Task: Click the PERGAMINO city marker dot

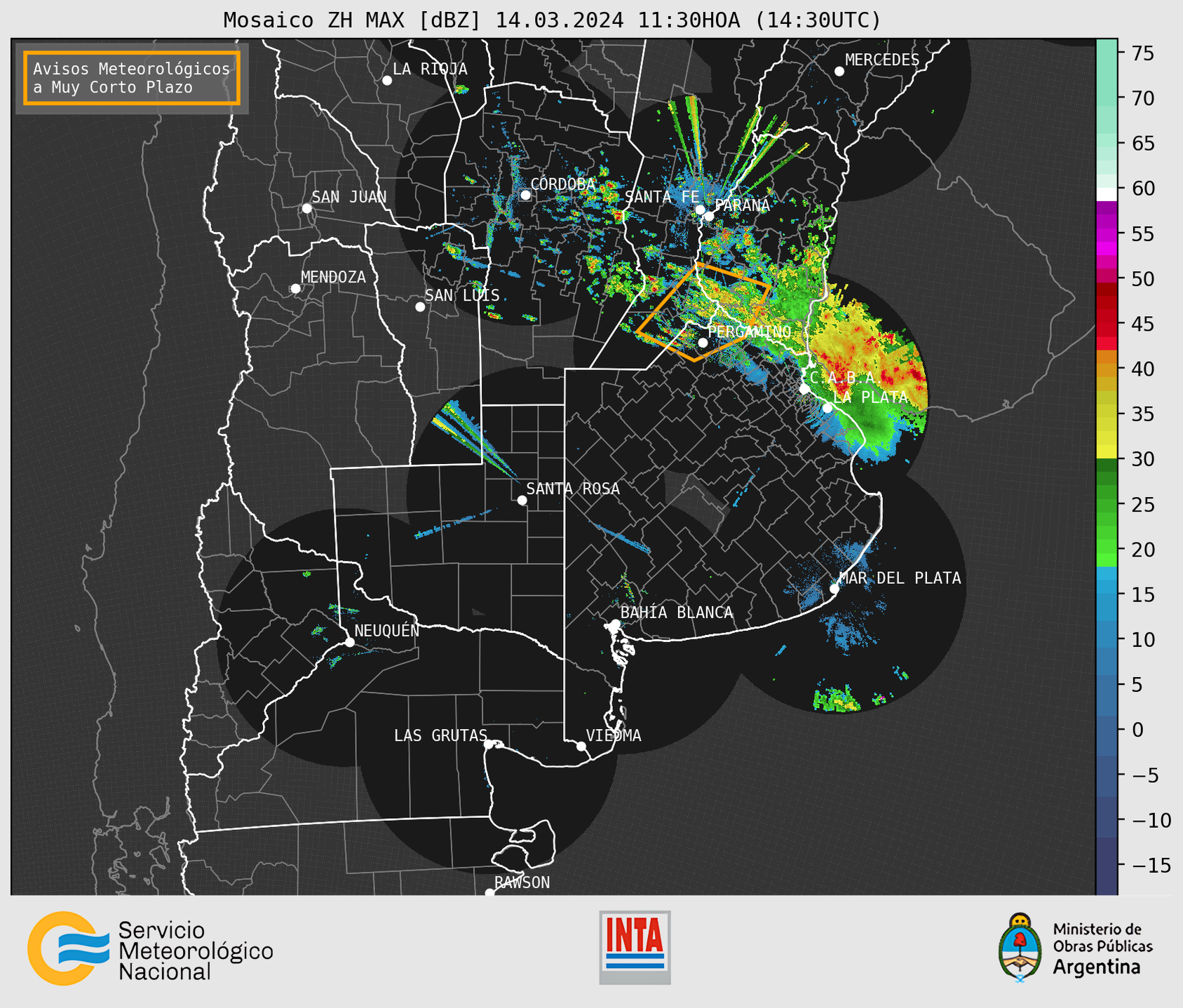Action: (x=703, y=343)
